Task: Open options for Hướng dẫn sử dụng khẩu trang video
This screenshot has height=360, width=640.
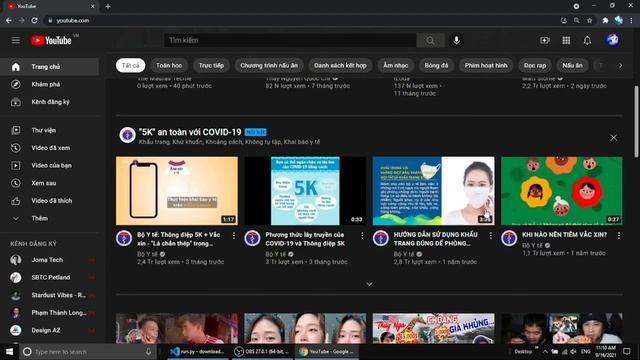Action: [x=491, y=236]
